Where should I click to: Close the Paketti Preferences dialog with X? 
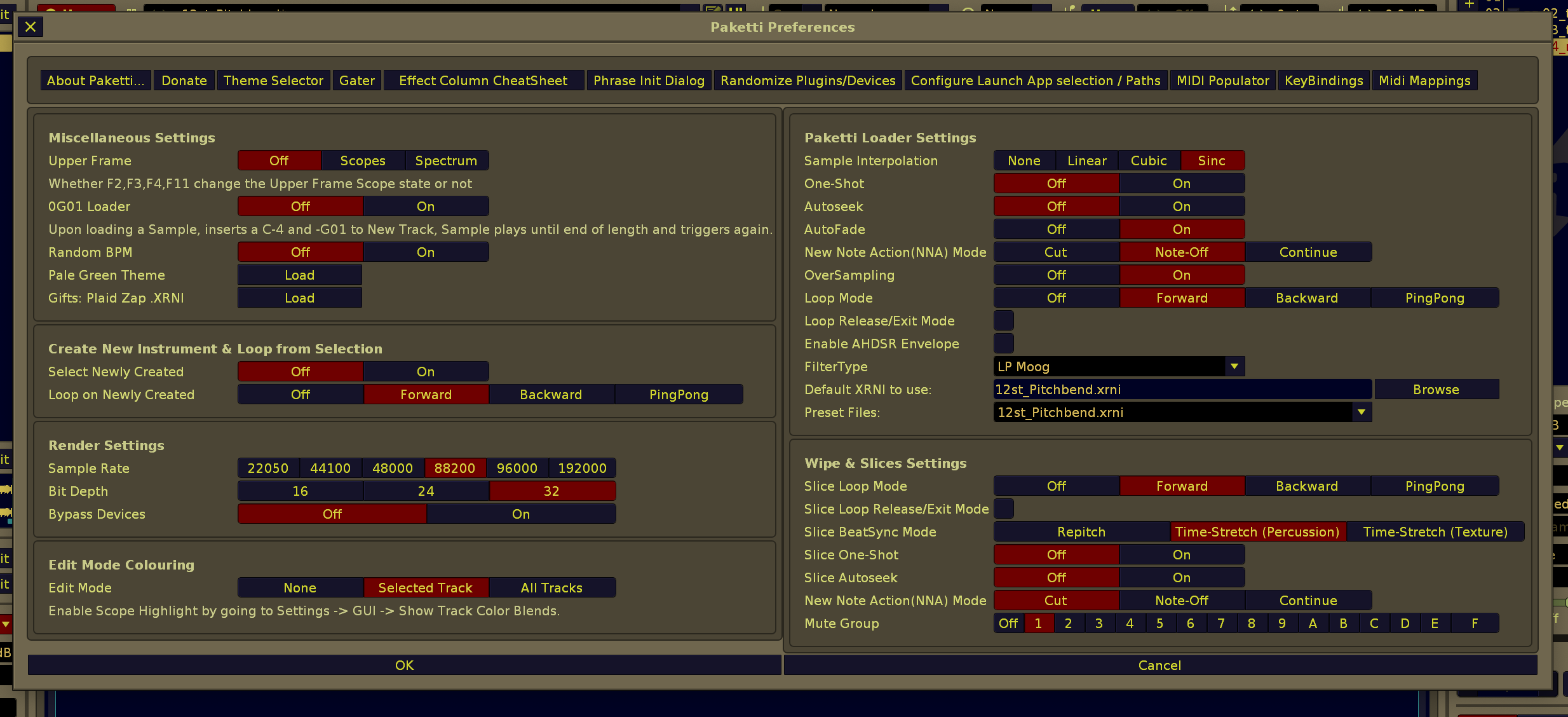(30, 27)
